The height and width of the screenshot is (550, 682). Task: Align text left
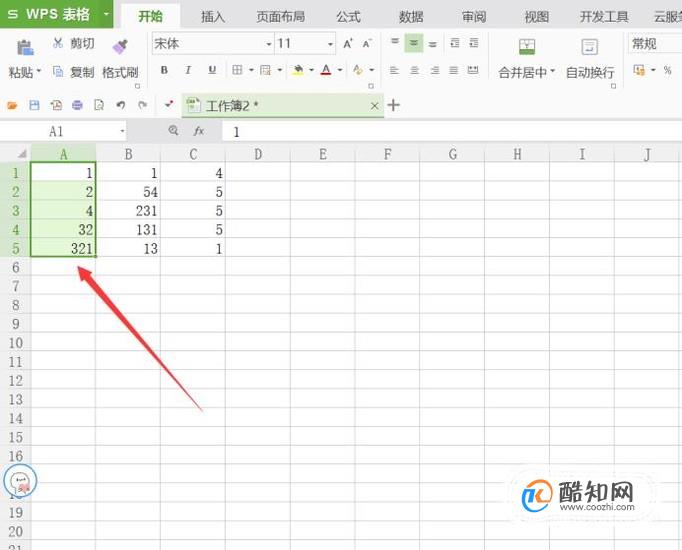point(394,70)
